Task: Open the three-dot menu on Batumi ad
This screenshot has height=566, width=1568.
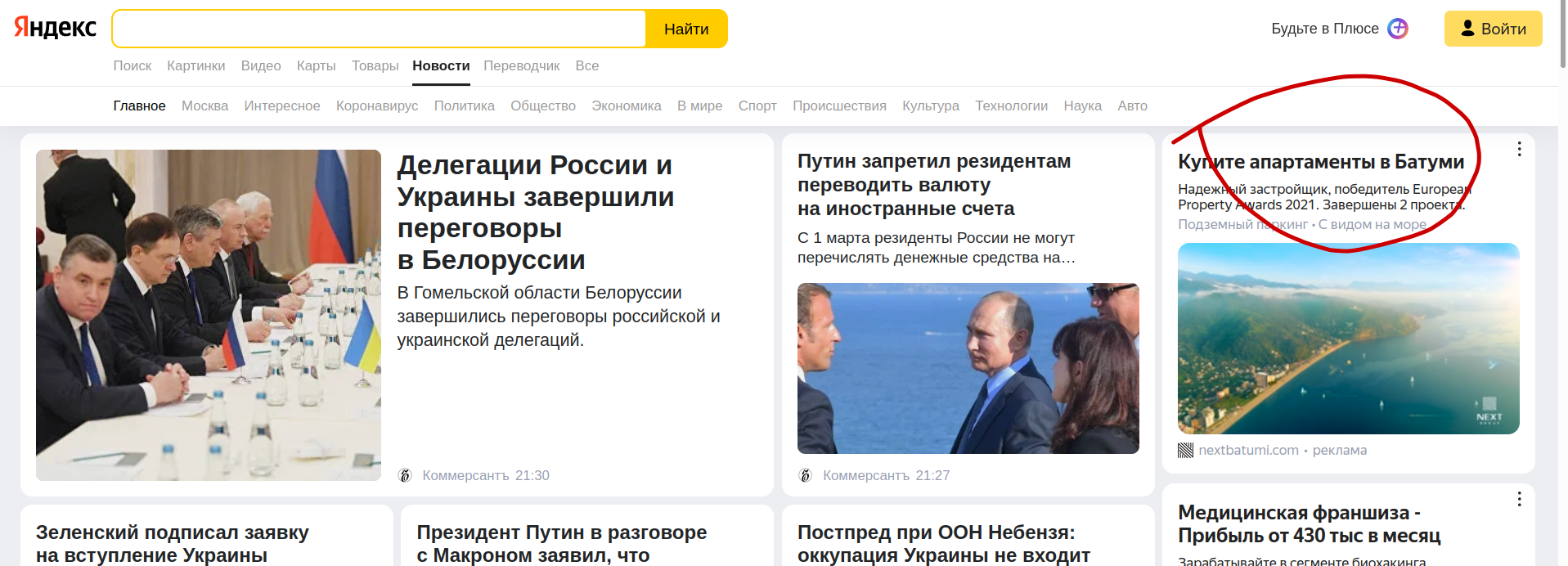Action: (1519, 149)
